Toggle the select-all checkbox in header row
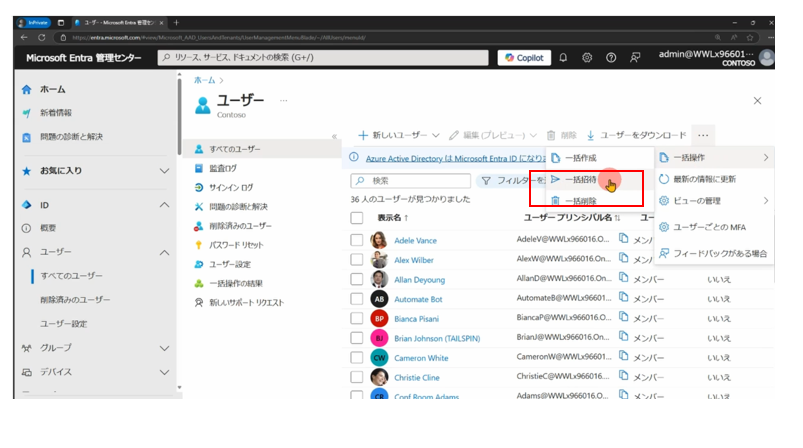 coord(357,217)
